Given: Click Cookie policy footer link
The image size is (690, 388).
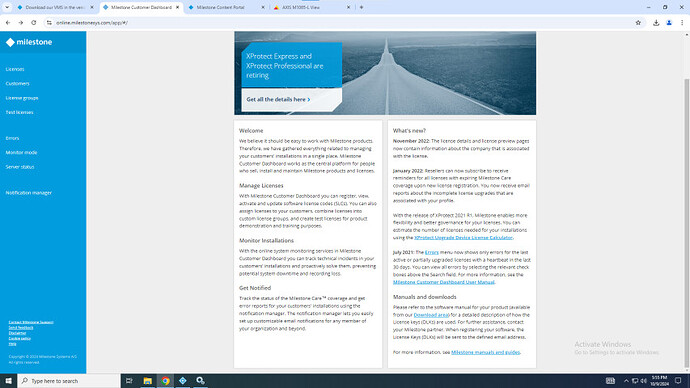Looking at the screenshot, I should pyautogui.click(x=19, y=338).
